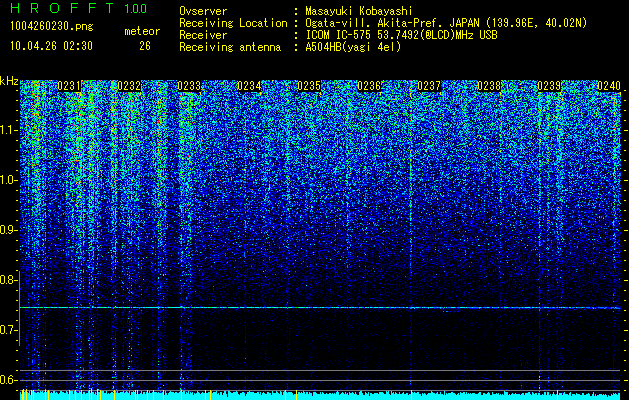
Task: Click the 0231 time marker
Action: (x=69, y=86)
